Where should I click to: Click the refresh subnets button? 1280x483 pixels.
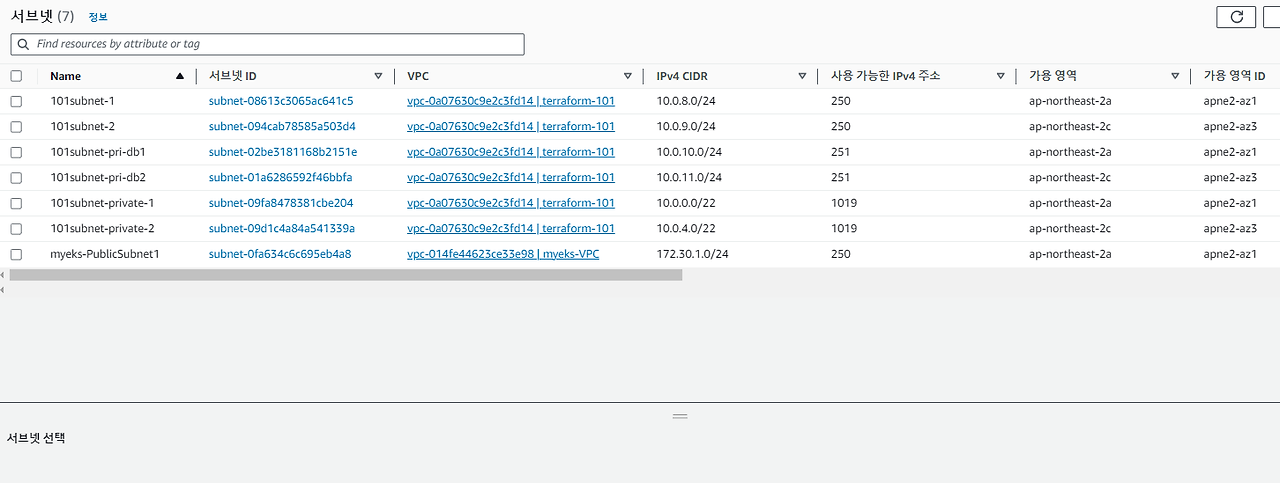(1236, 16)
